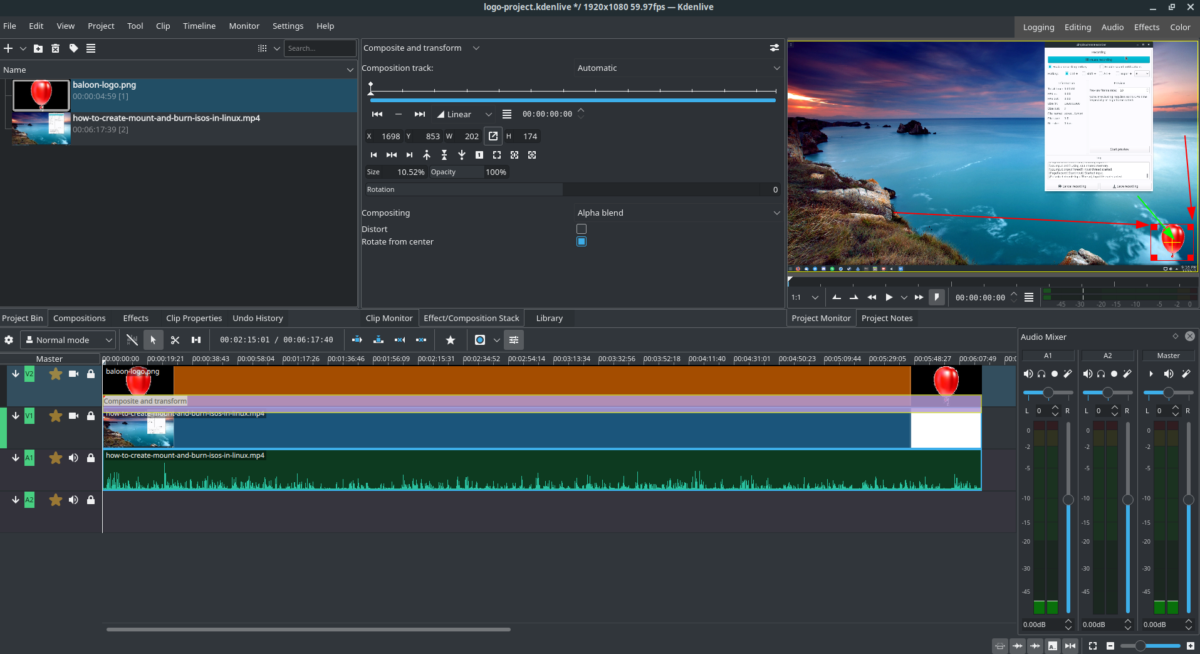Viewport: 1200px width, 654px height.
Task: Mute the A1 audio track
Action: click(73, 458)
